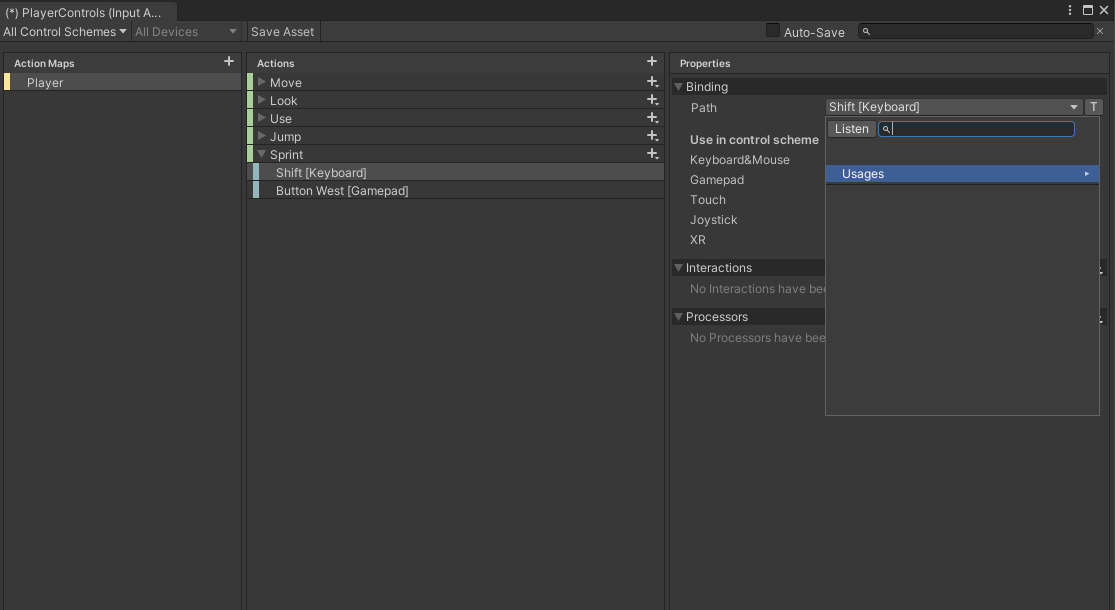Image resolution: width=1115 pixels, height=610 pixels.
Task: Add a new action
Action: (x=652, y=62)
